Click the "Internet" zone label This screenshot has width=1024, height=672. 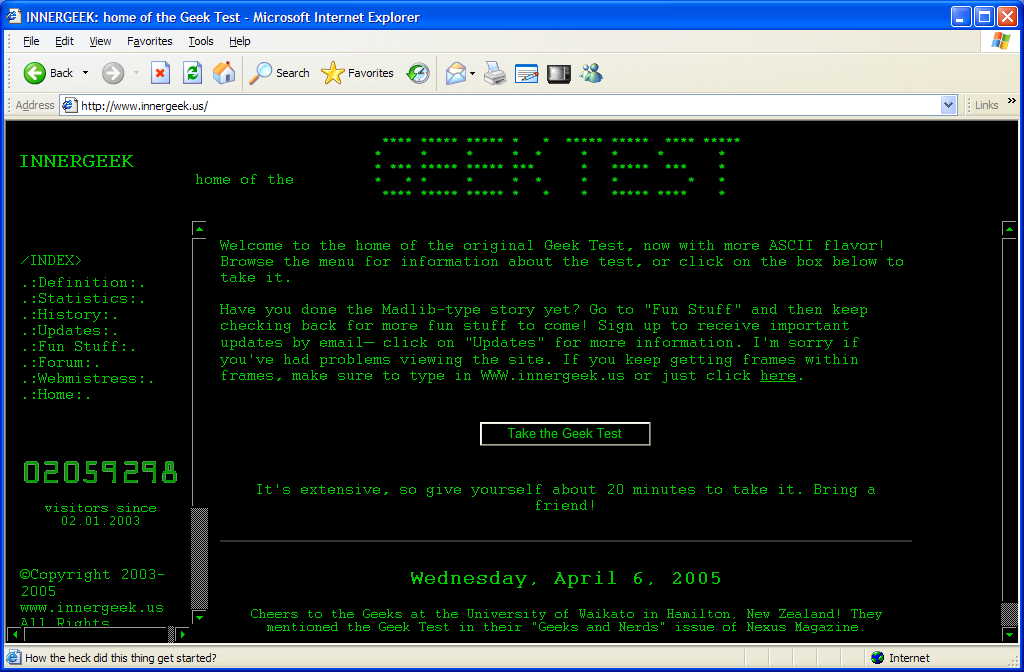[x=909, y=658]
